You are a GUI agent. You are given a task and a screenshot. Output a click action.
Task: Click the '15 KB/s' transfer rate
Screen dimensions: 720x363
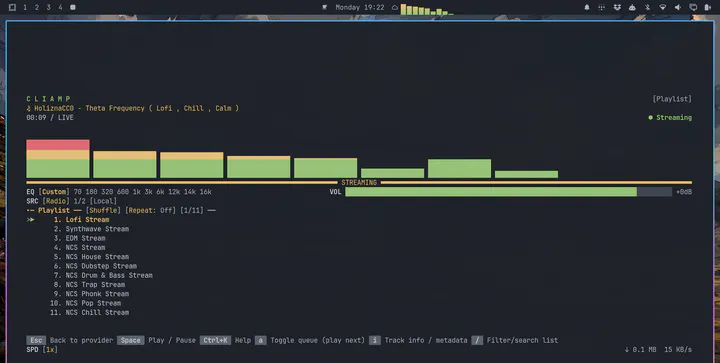[678, 350]
